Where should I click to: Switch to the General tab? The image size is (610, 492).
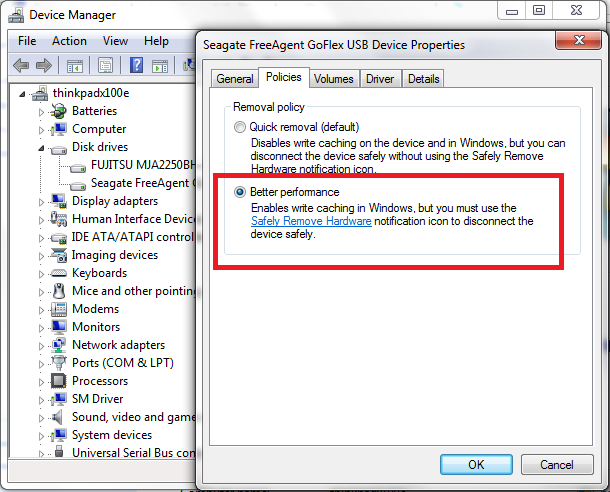click(235, 79)
